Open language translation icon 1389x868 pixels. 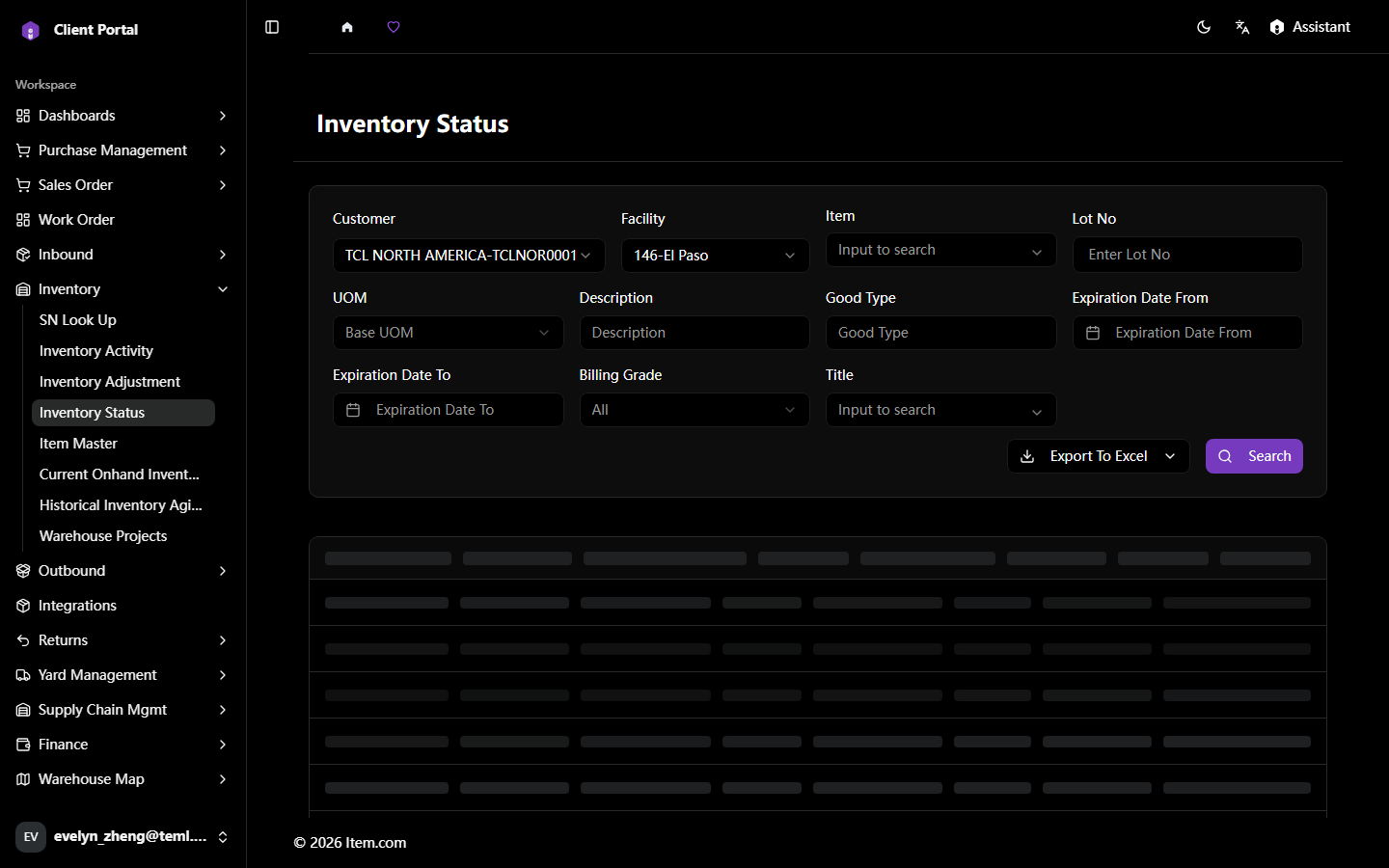point(1242,27)
